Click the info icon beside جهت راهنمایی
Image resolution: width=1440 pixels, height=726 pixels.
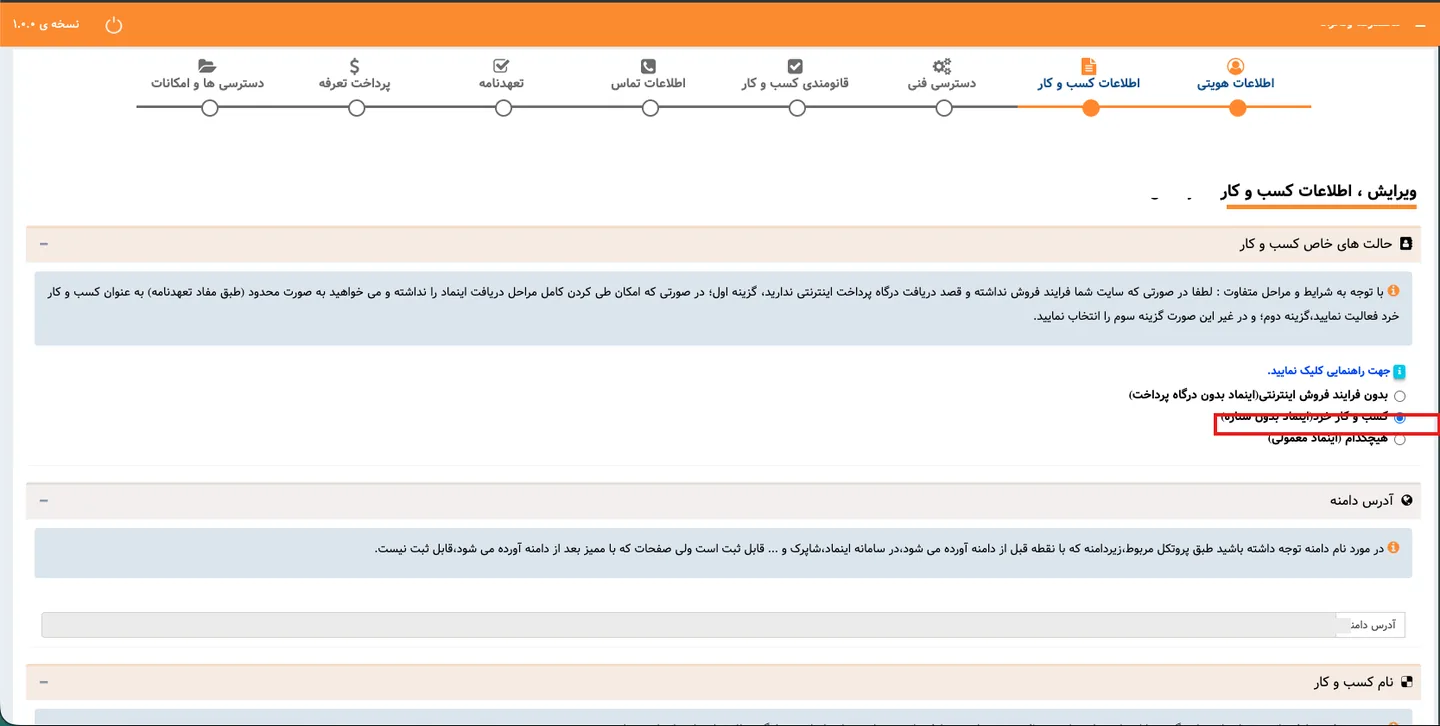(1400, 372)
